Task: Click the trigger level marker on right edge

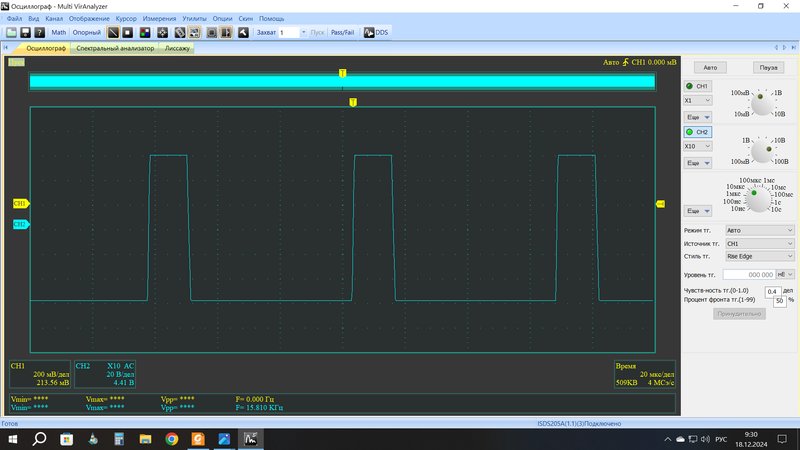Action: (x=660, y=204)
